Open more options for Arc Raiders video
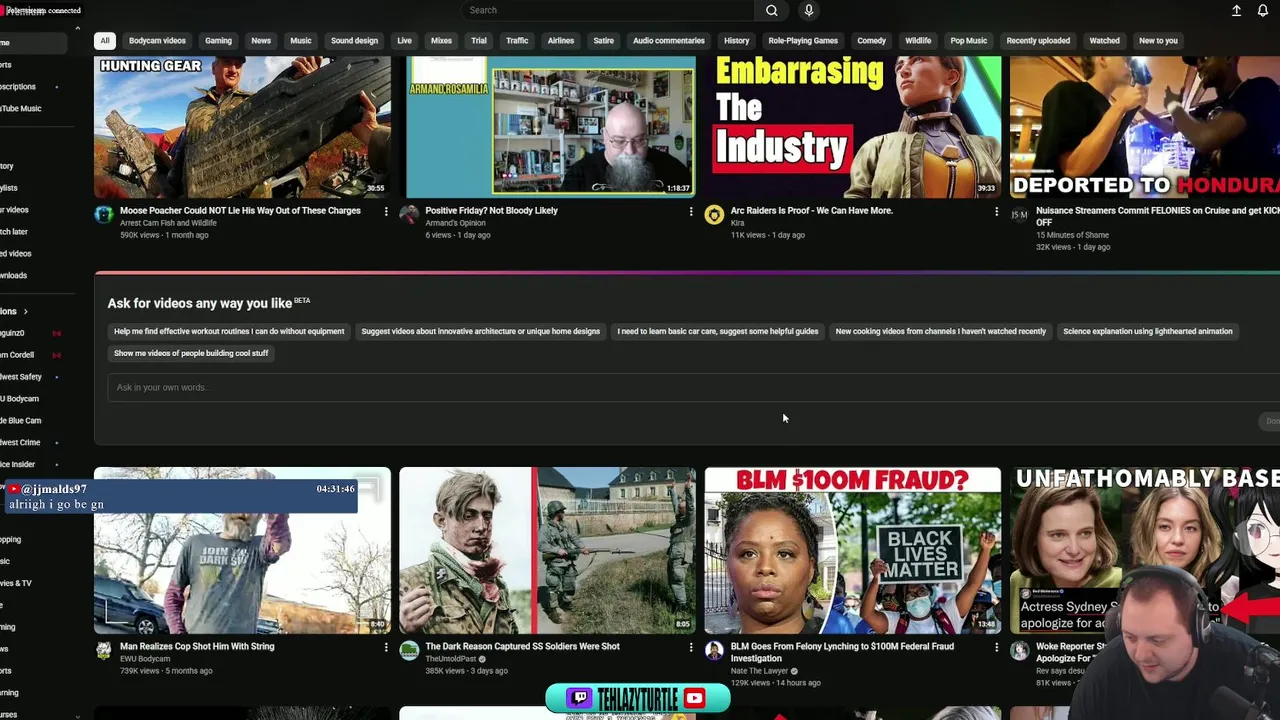This screenshot has height=720, width=1280. pos(996,211)
